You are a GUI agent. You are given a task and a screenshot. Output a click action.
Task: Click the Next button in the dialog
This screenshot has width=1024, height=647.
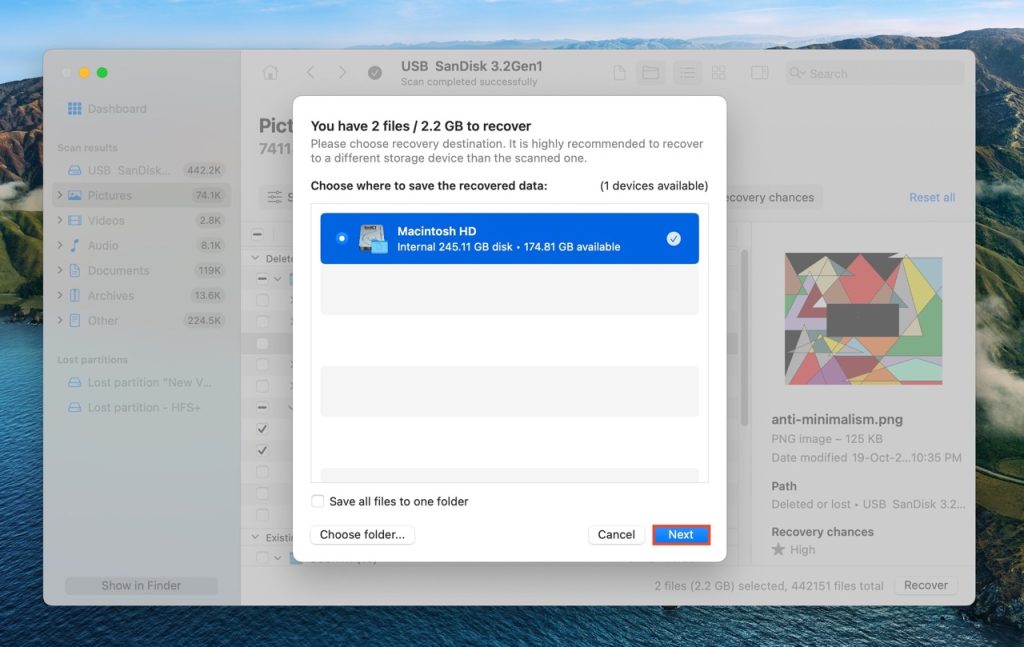click(681, 534)
